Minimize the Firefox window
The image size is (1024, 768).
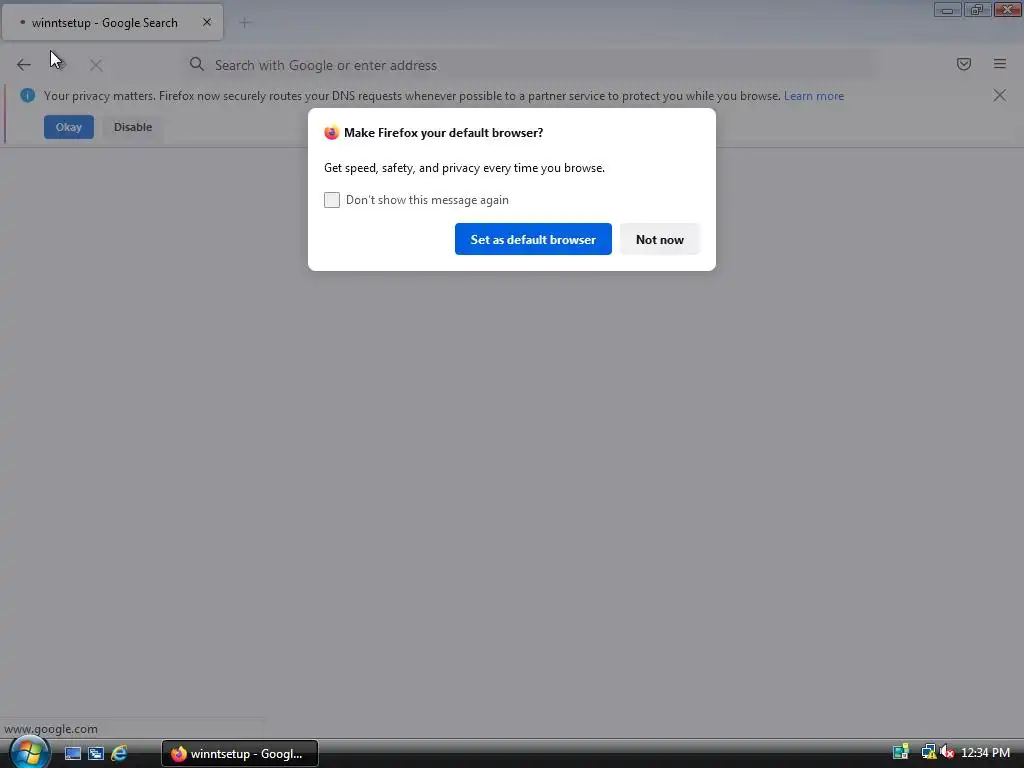coord(947,9)
